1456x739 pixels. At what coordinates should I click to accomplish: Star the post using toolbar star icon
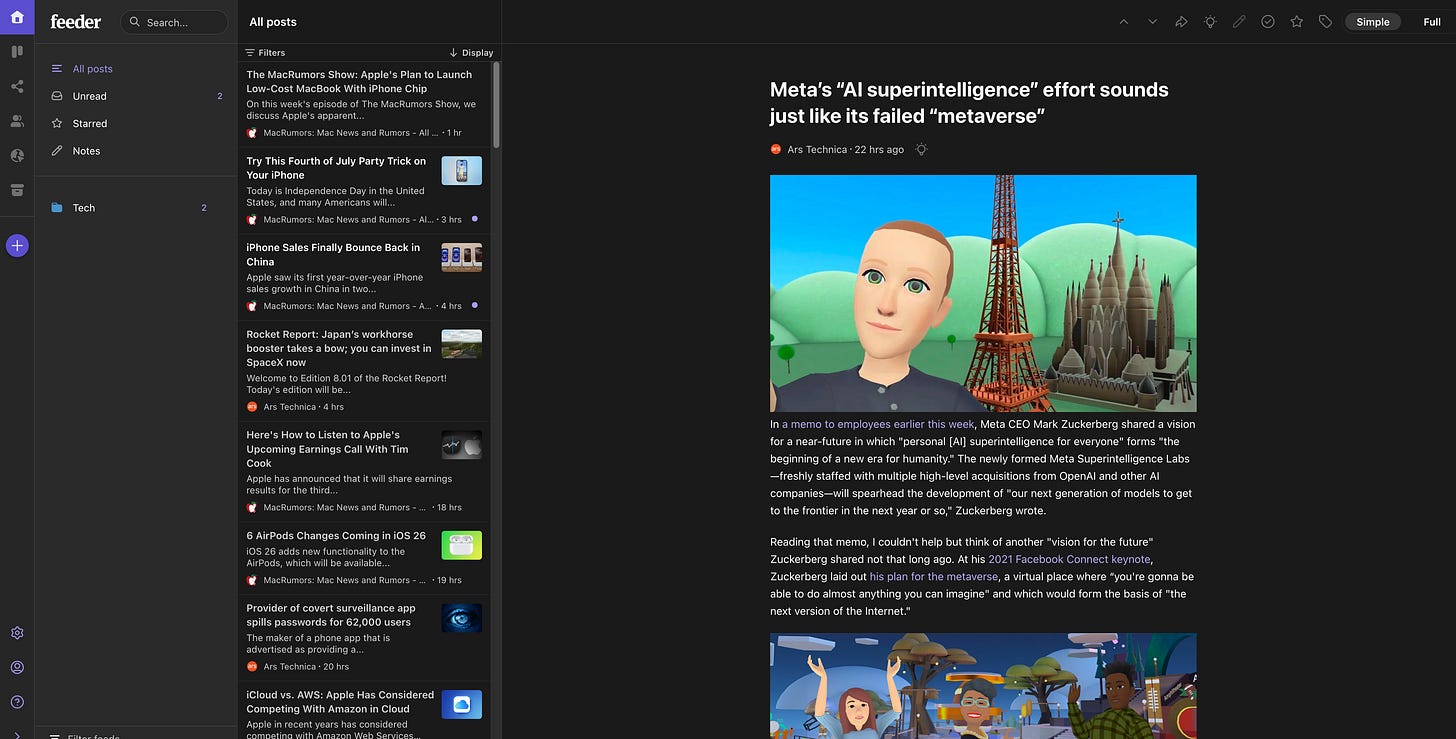pyautogui.click(x=1297, y=21)
